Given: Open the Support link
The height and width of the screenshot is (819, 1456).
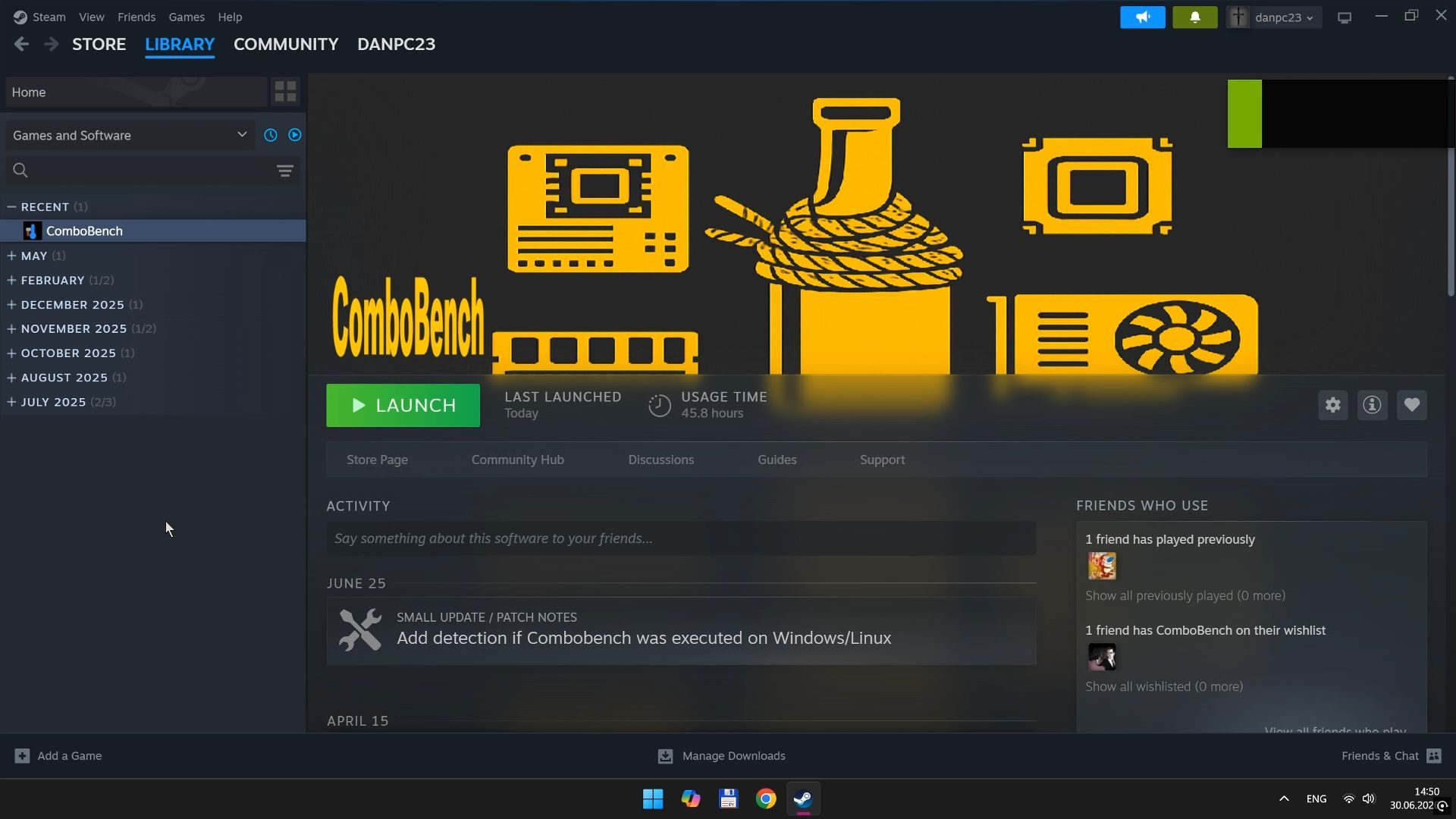Looking at the screenshot, I should click(882, 460).
